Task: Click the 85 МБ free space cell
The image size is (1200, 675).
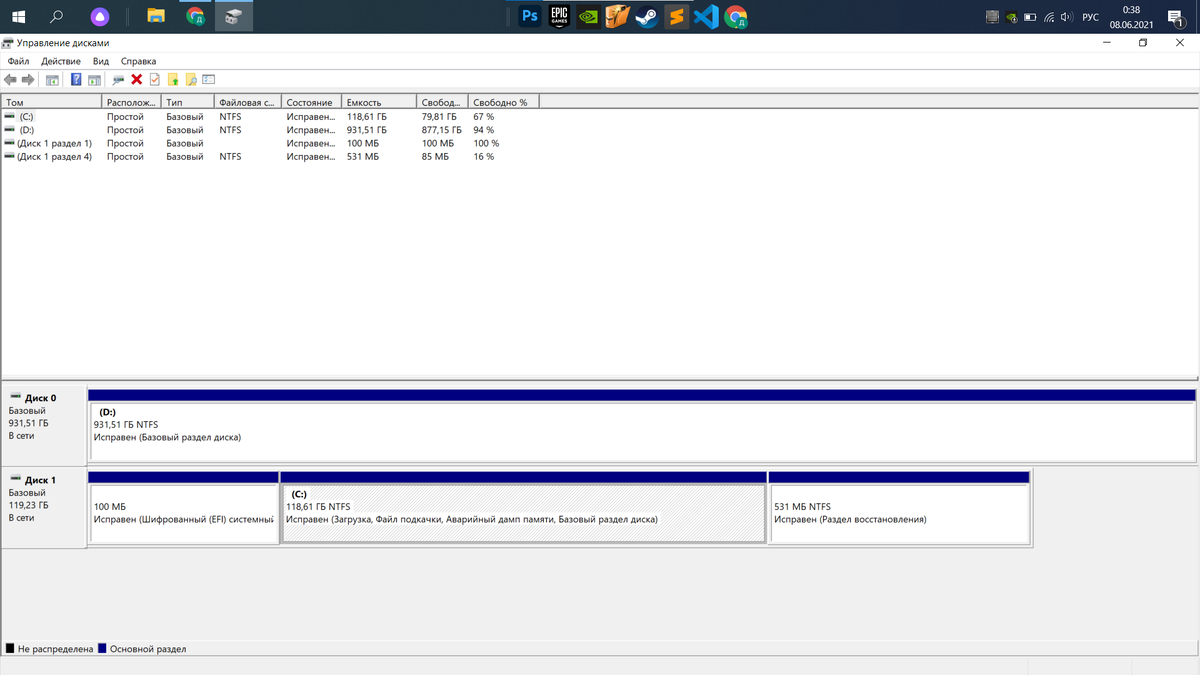Action: click(x=435, y=156)
